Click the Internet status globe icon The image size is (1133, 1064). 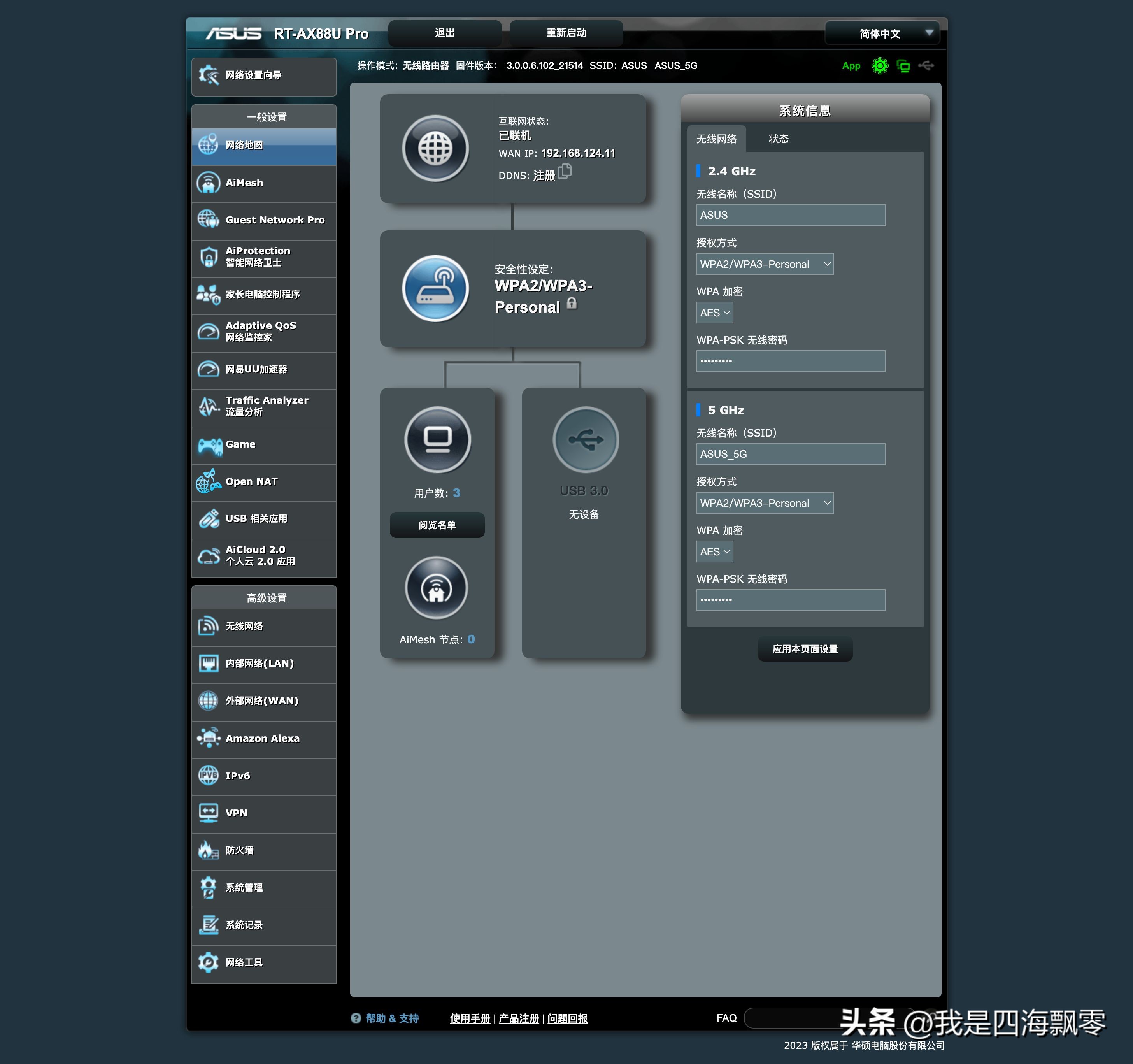point(435,149)
